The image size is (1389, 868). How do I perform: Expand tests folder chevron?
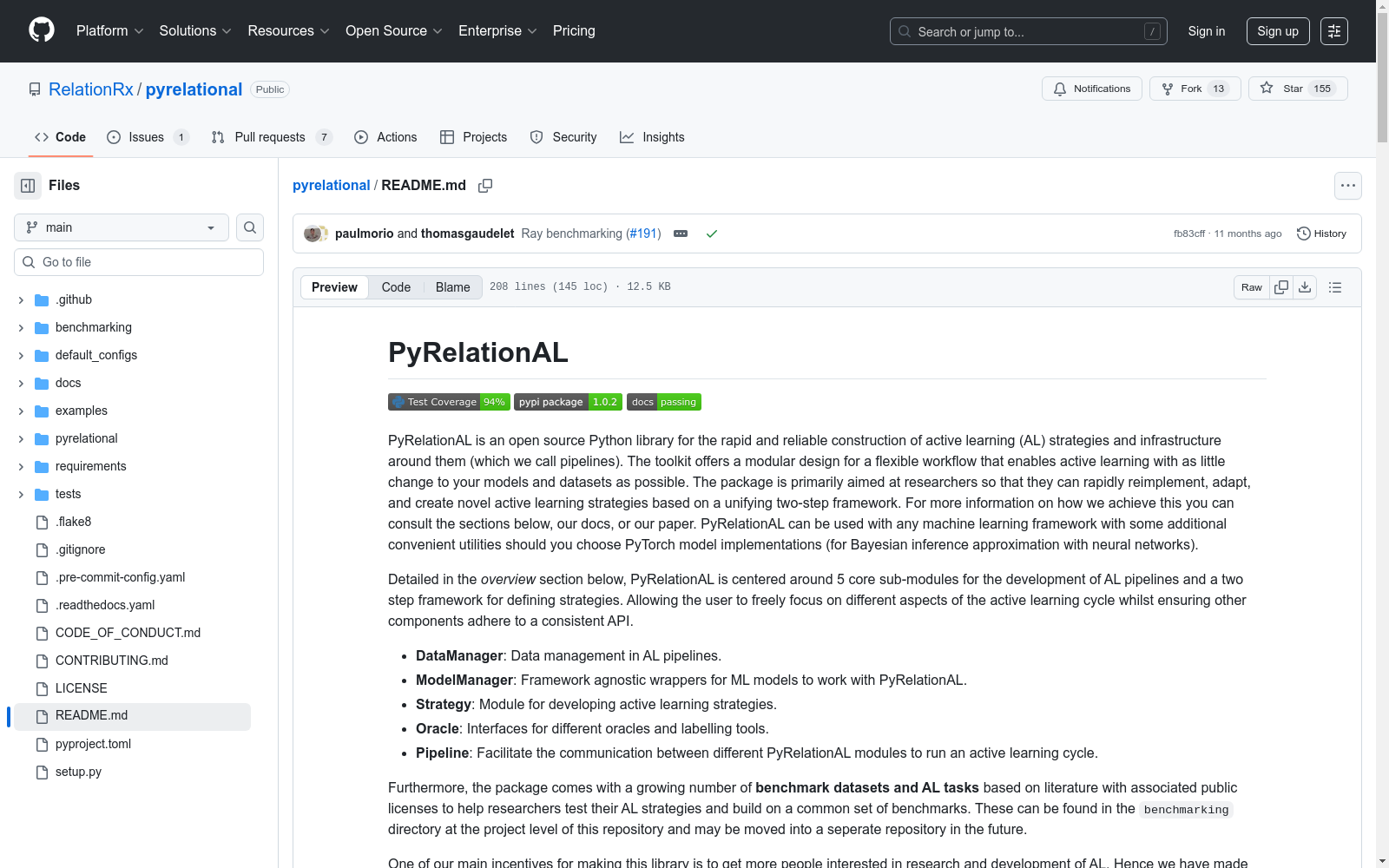(21, 495)
